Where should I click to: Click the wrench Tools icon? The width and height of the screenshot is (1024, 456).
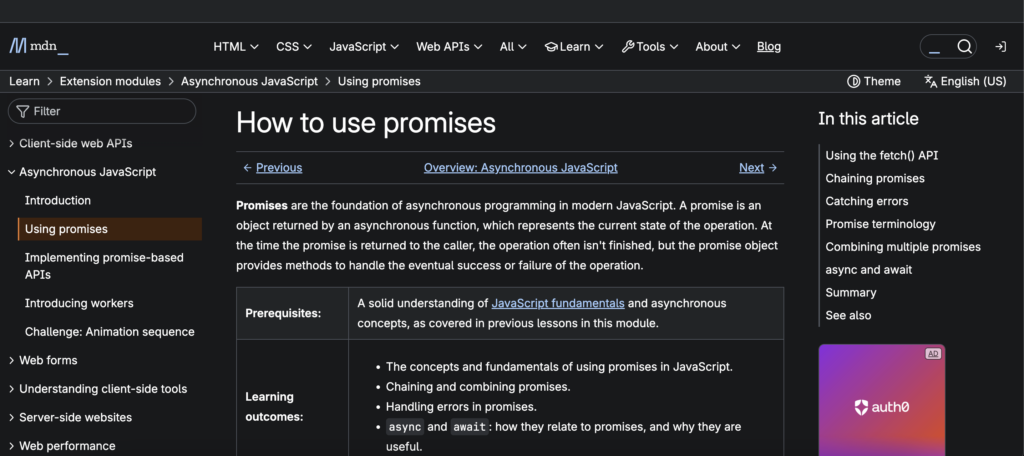[628, 46]
